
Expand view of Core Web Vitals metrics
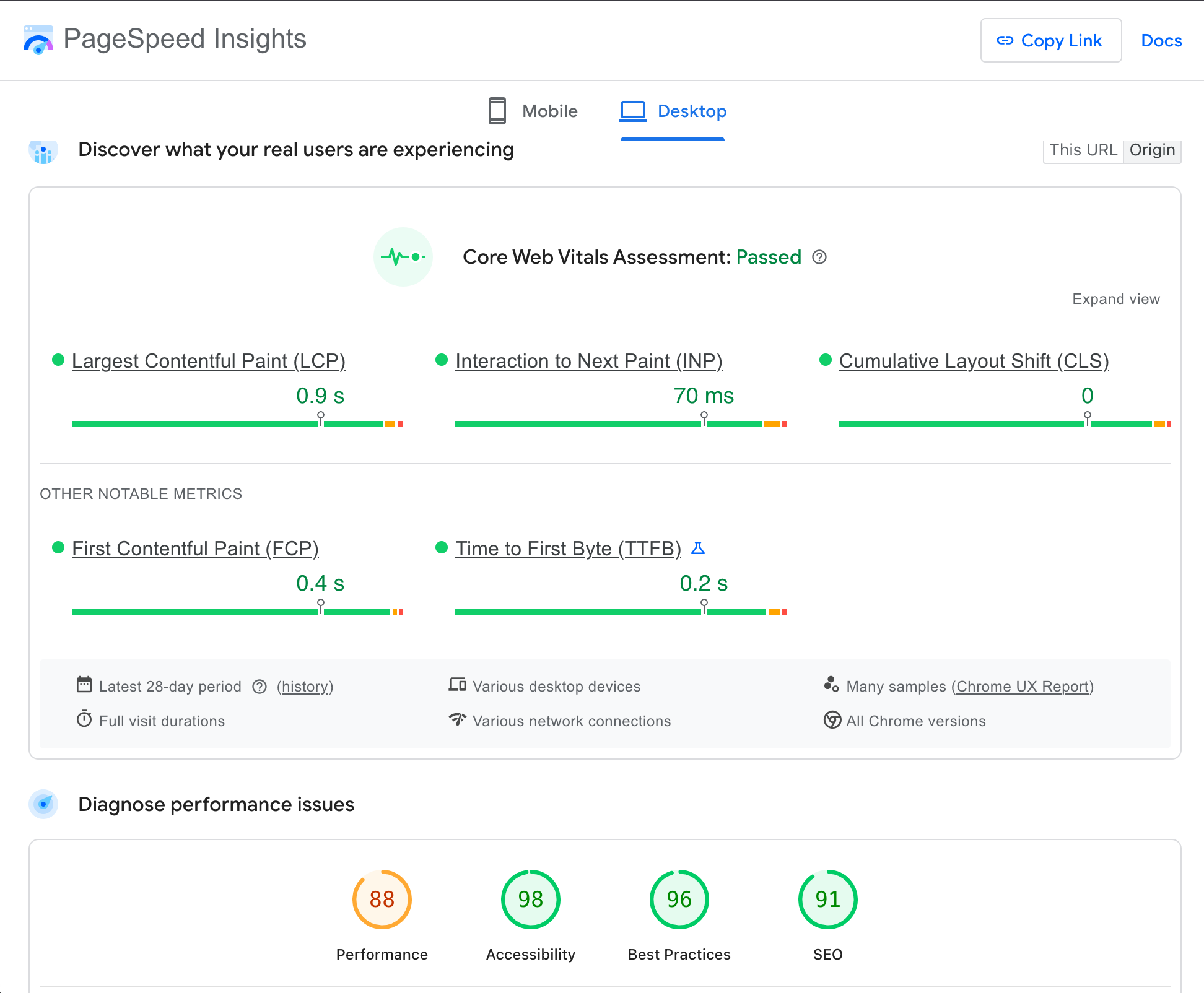pyautogui.click(x=1115, y=299)
